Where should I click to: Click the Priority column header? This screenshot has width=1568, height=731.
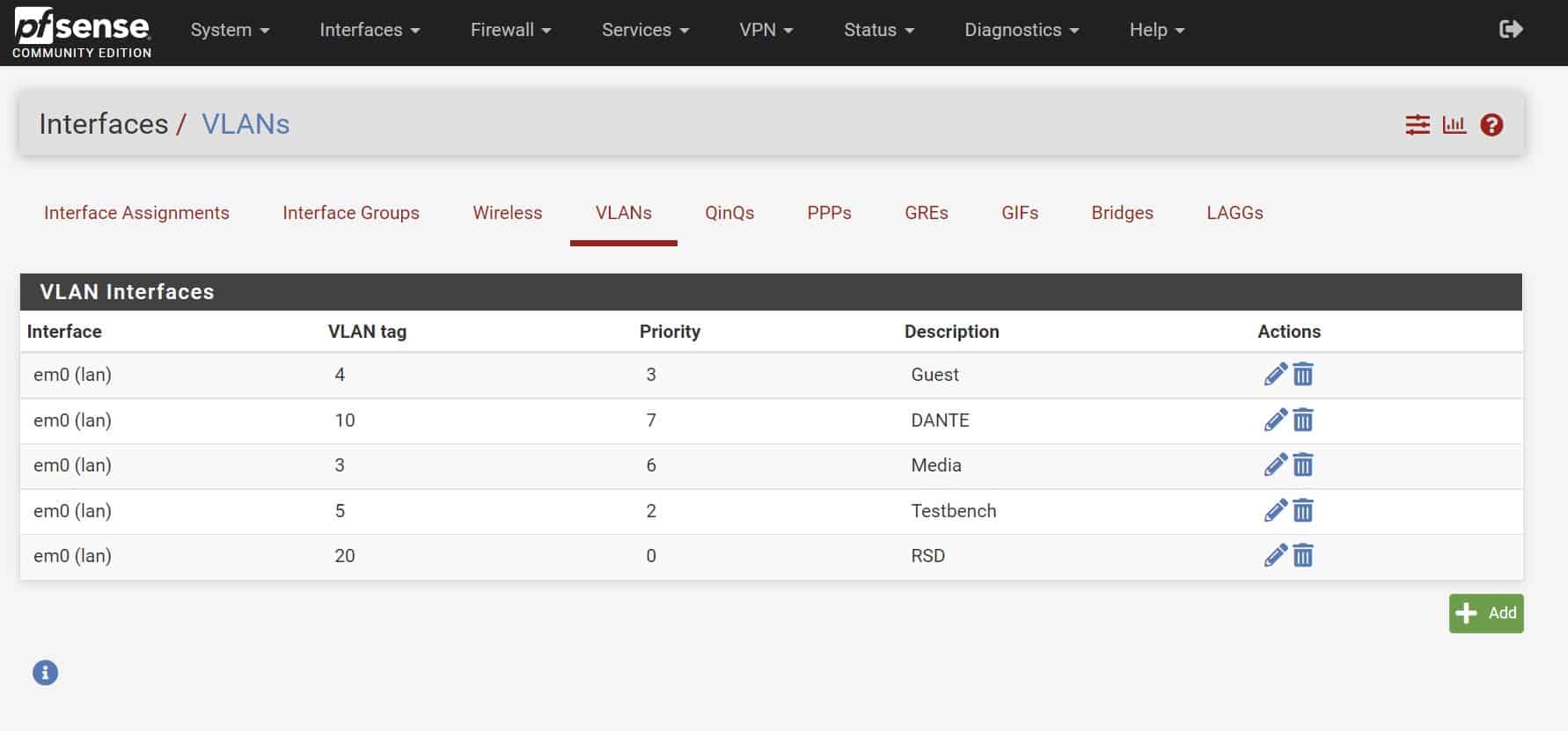670,332
